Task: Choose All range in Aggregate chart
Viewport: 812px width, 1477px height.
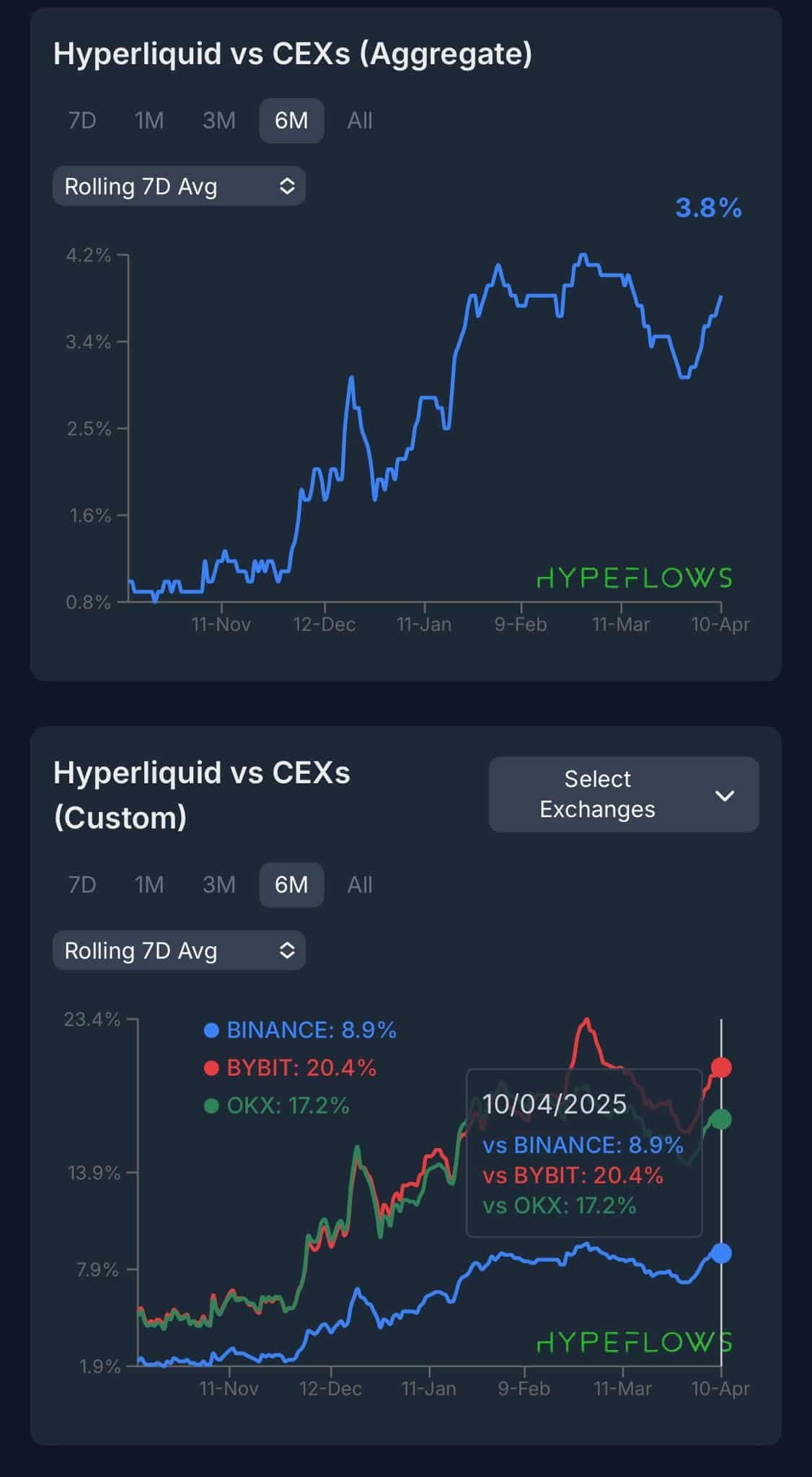Action: click(360, 120)
